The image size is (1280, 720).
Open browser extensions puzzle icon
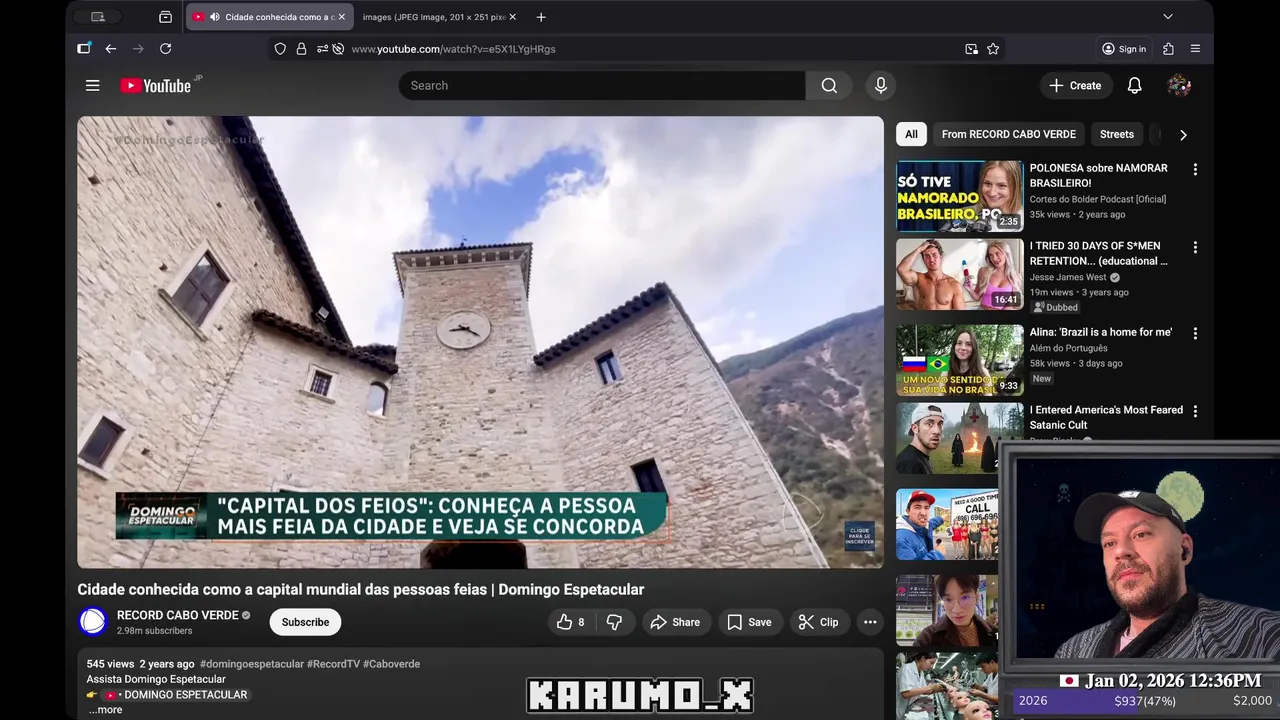point(1168,49)
